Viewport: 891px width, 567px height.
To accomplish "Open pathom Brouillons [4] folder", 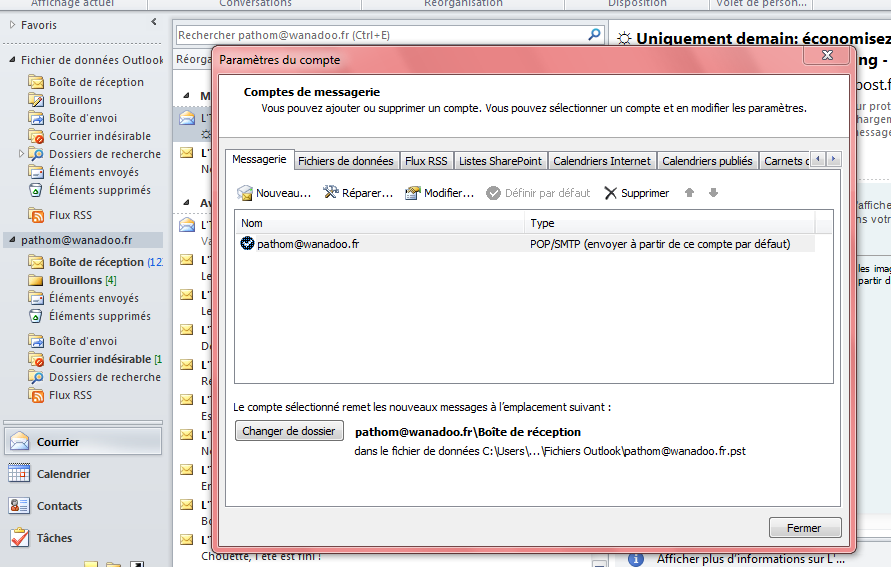I will coord(82,280).
